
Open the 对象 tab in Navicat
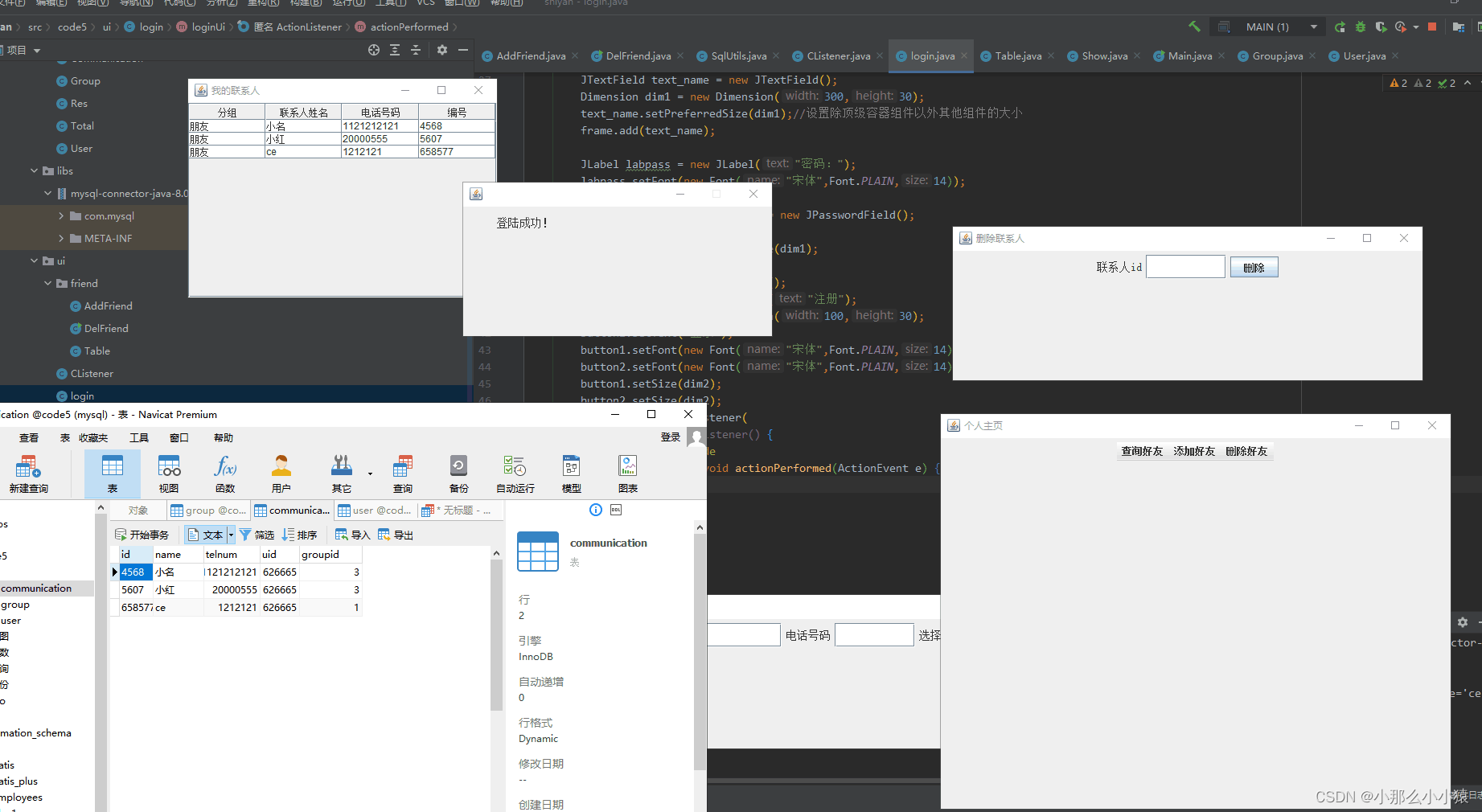tap(138, 510)
